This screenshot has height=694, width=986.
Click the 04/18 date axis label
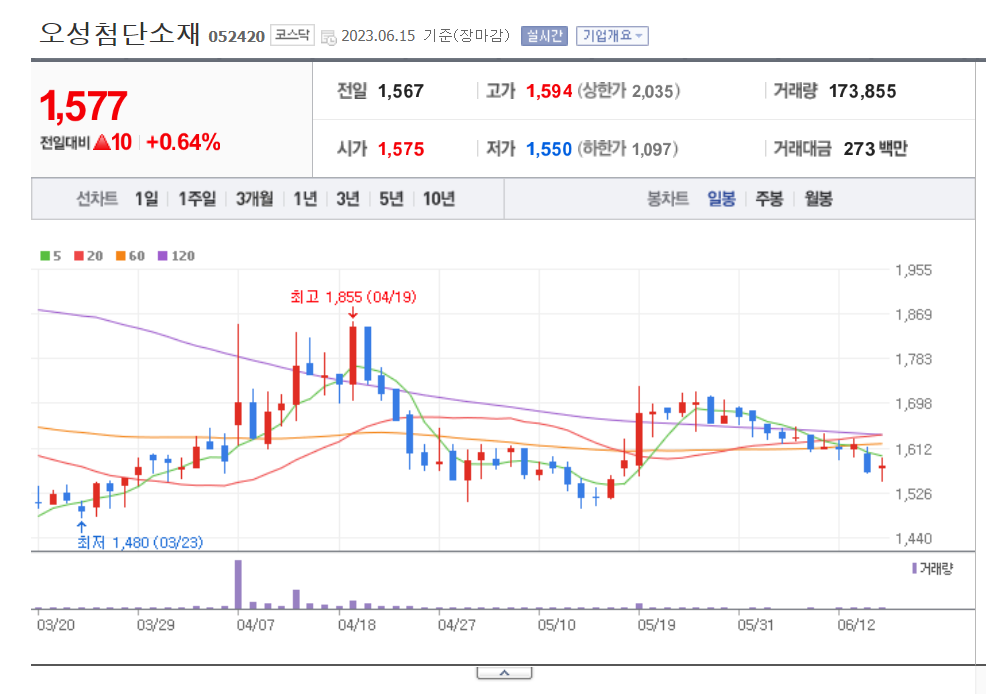[x=357, y=625]
